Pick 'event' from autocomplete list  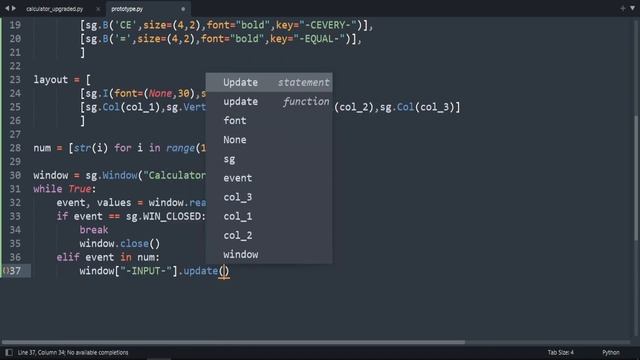click(x=269, y=178)
